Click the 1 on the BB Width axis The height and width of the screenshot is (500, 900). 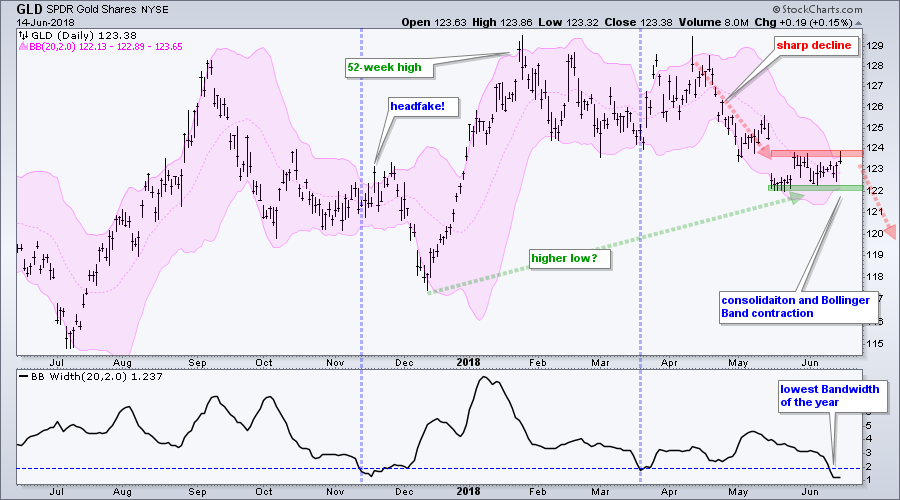click(868, 480)
